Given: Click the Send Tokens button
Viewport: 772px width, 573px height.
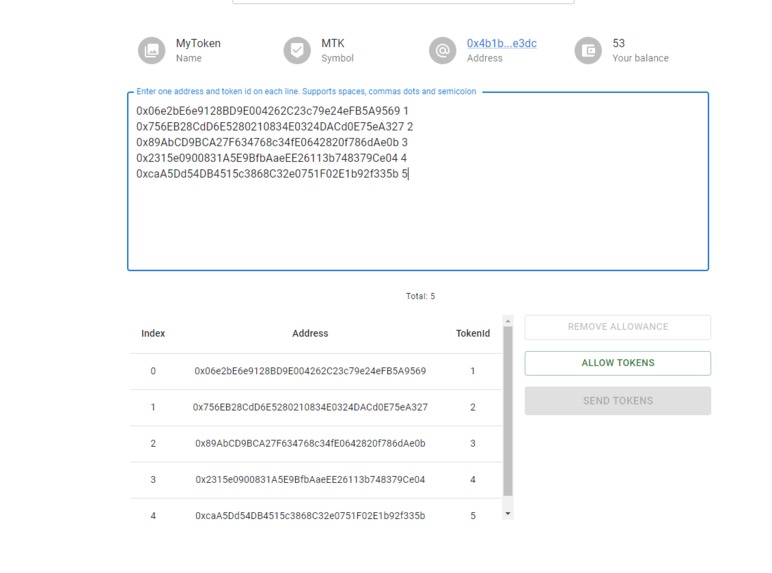Looking at the screenshot, I should (x=618, y=401).
